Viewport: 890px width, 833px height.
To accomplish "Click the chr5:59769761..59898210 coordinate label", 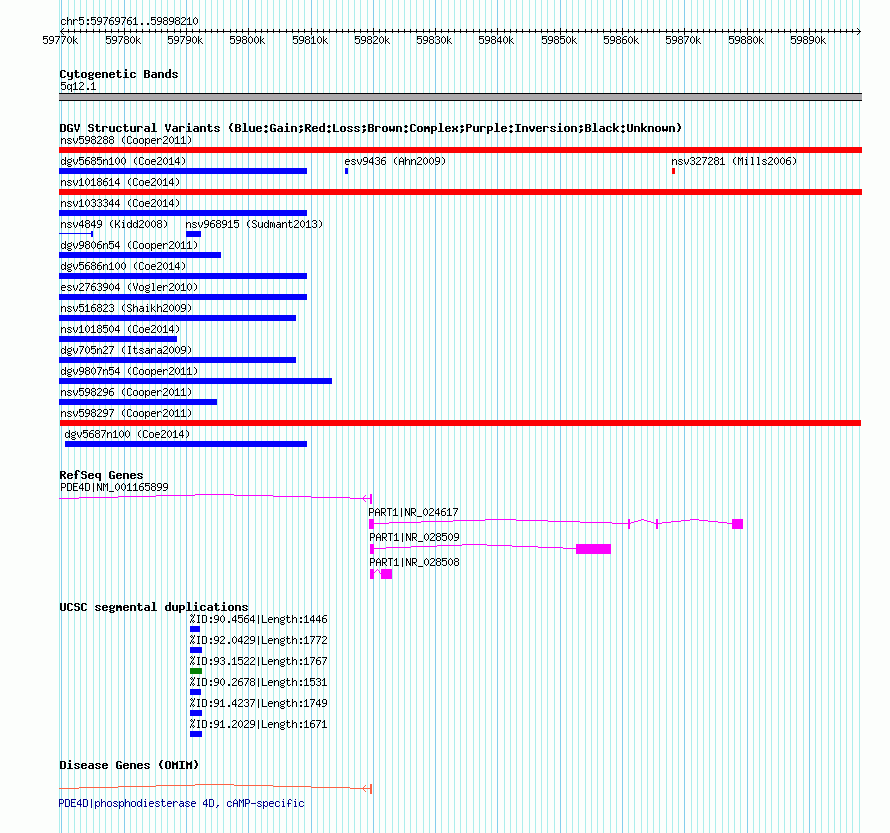I will click(x=129, y=22).
